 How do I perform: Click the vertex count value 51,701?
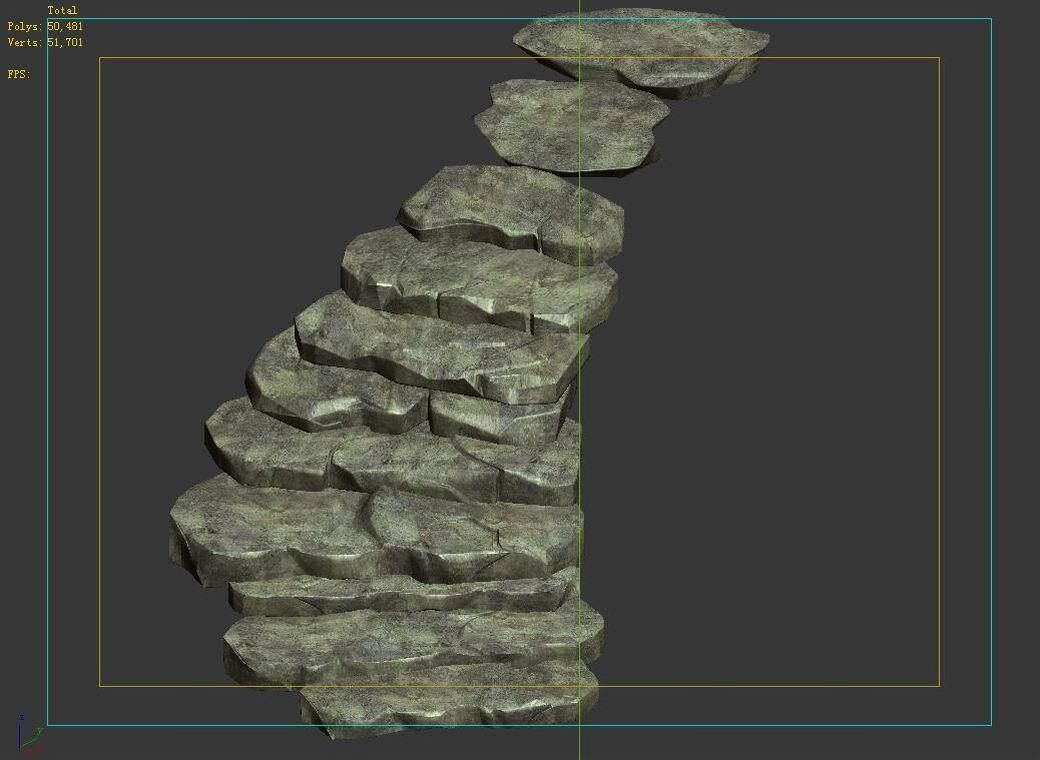pos(65,42)
